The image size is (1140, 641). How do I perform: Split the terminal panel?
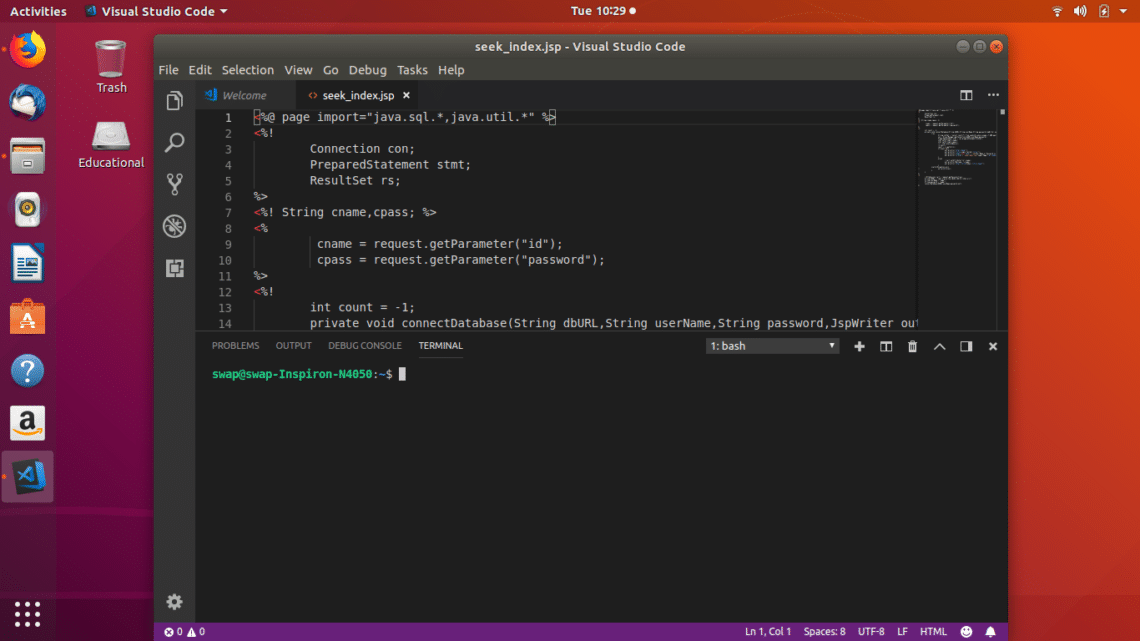click(886, 347)
